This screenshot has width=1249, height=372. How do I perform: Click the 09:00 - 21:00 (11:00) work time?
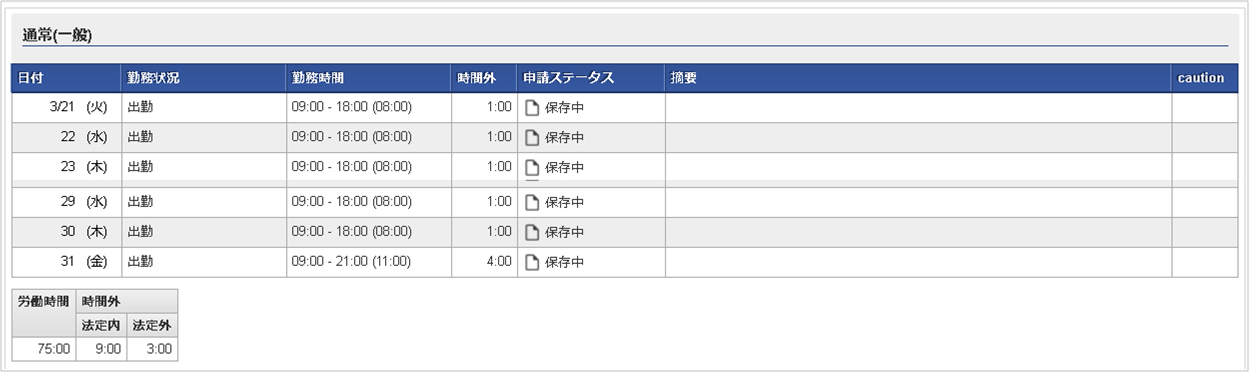point(352,262)
